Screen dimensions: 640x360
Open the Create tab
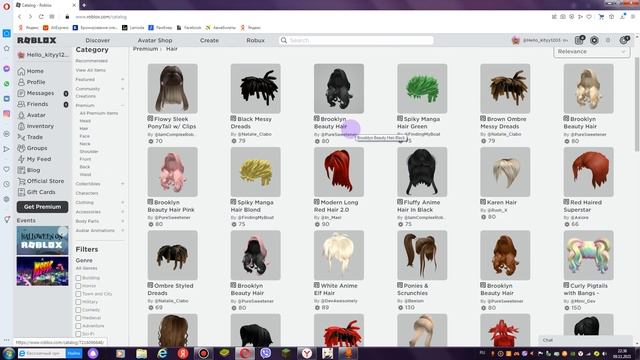[209, 40]
